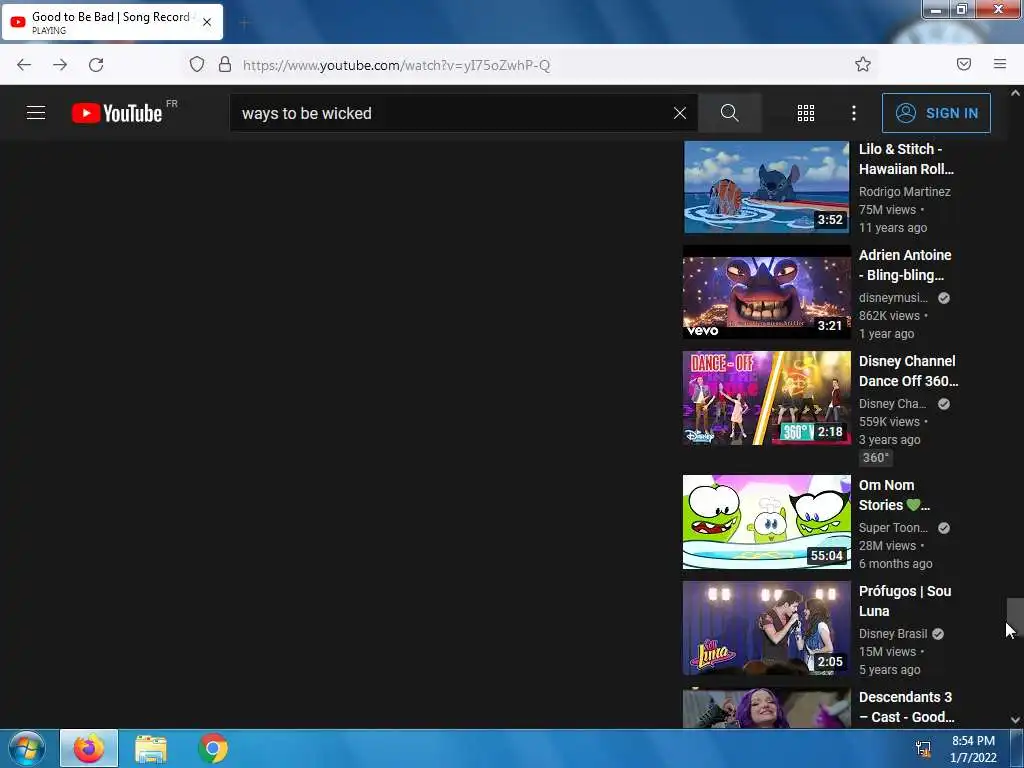1024x768 pixels.
Task: Open Descendants 3 Cast video thumbnail
Action: pos(767,707)
